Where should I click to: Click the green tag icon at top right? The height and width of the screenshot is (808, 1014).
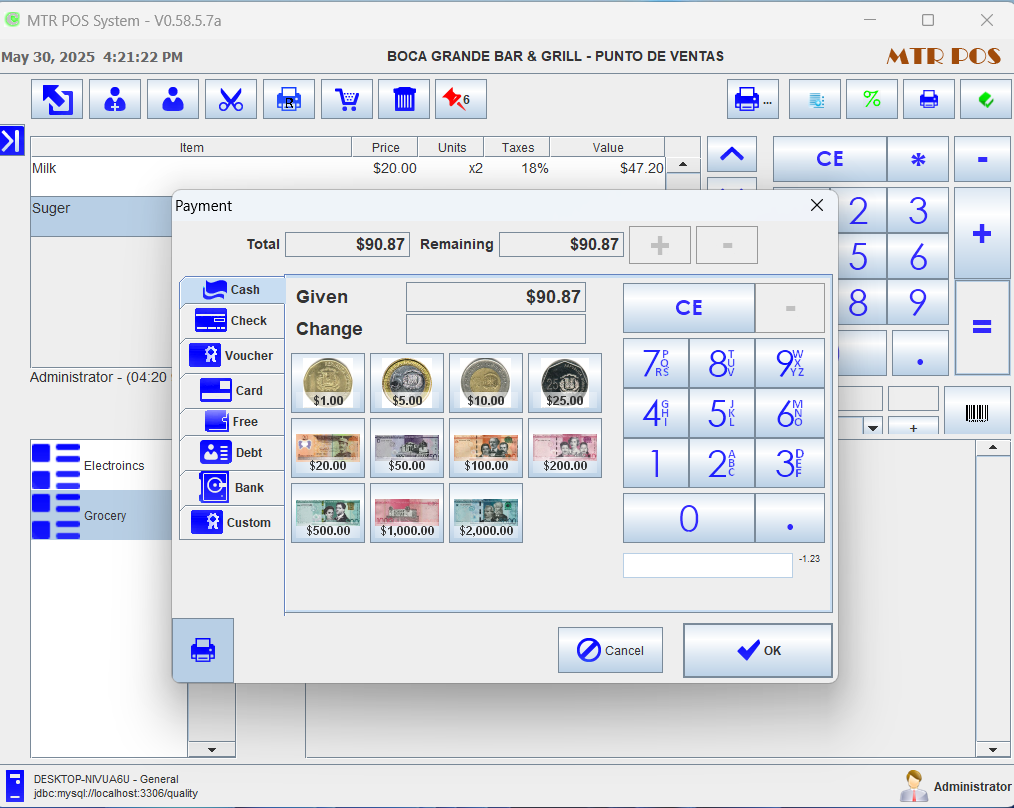tap(986, 99)
